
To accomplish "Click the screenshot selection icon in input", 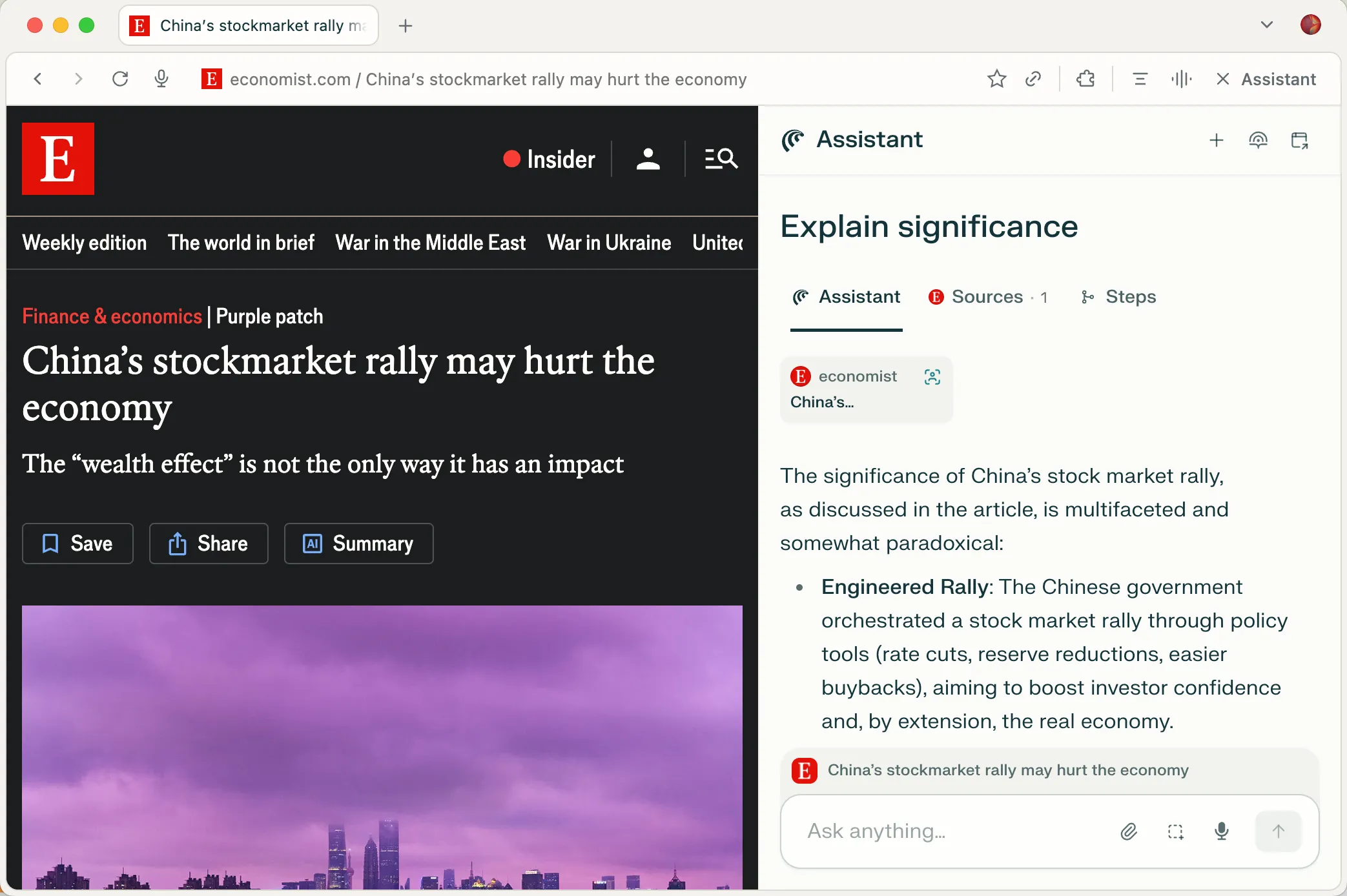I will point(1175,831).
